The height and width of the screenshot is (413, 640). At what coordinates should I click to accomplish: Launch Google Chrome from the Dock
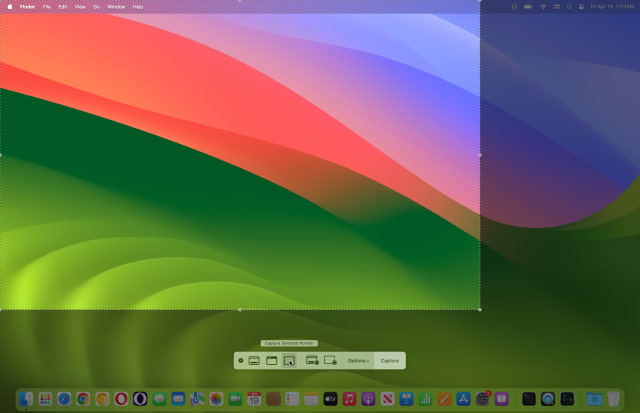(x=83, y=399)
